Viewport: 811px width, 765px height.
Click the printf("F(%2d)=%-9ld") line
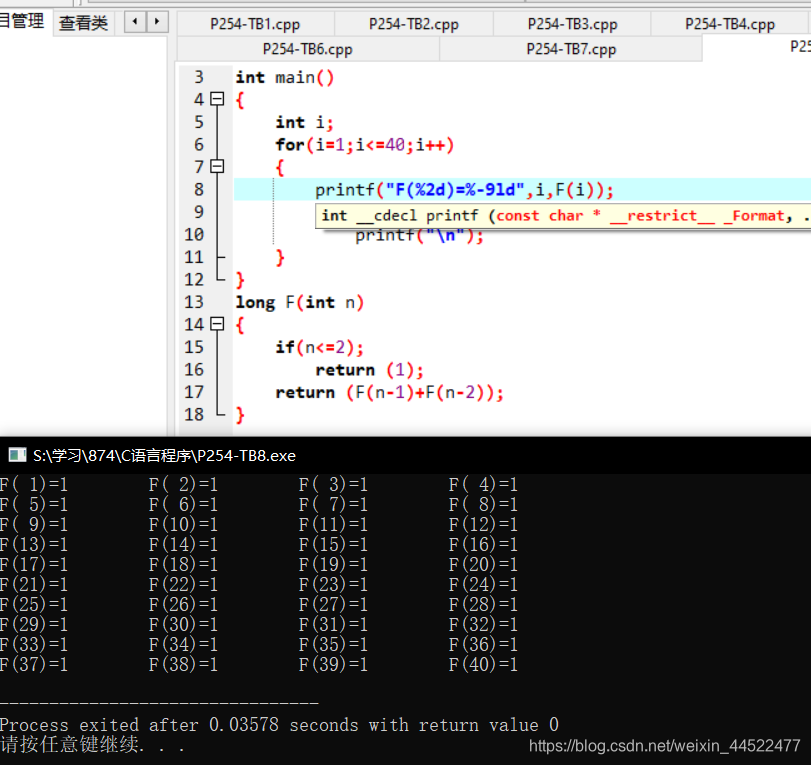coord(464,190)
